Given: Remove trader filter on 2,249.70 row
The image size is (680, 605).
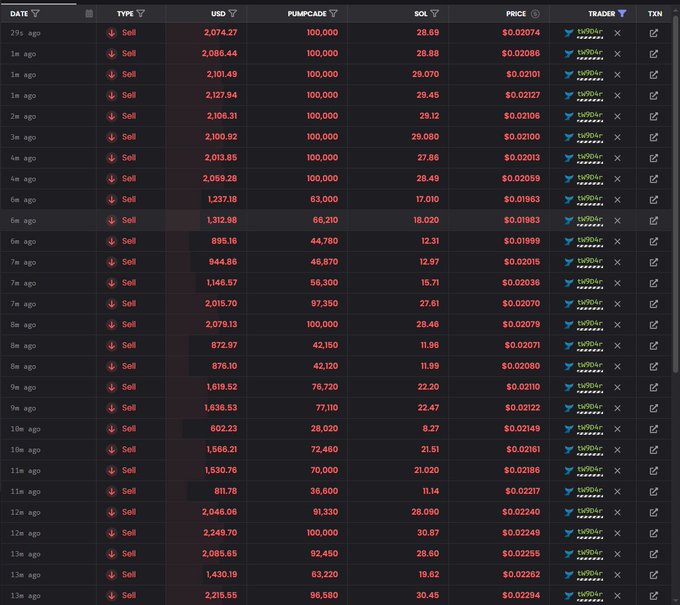Looking at the screenshot, I should coord(618,533).
